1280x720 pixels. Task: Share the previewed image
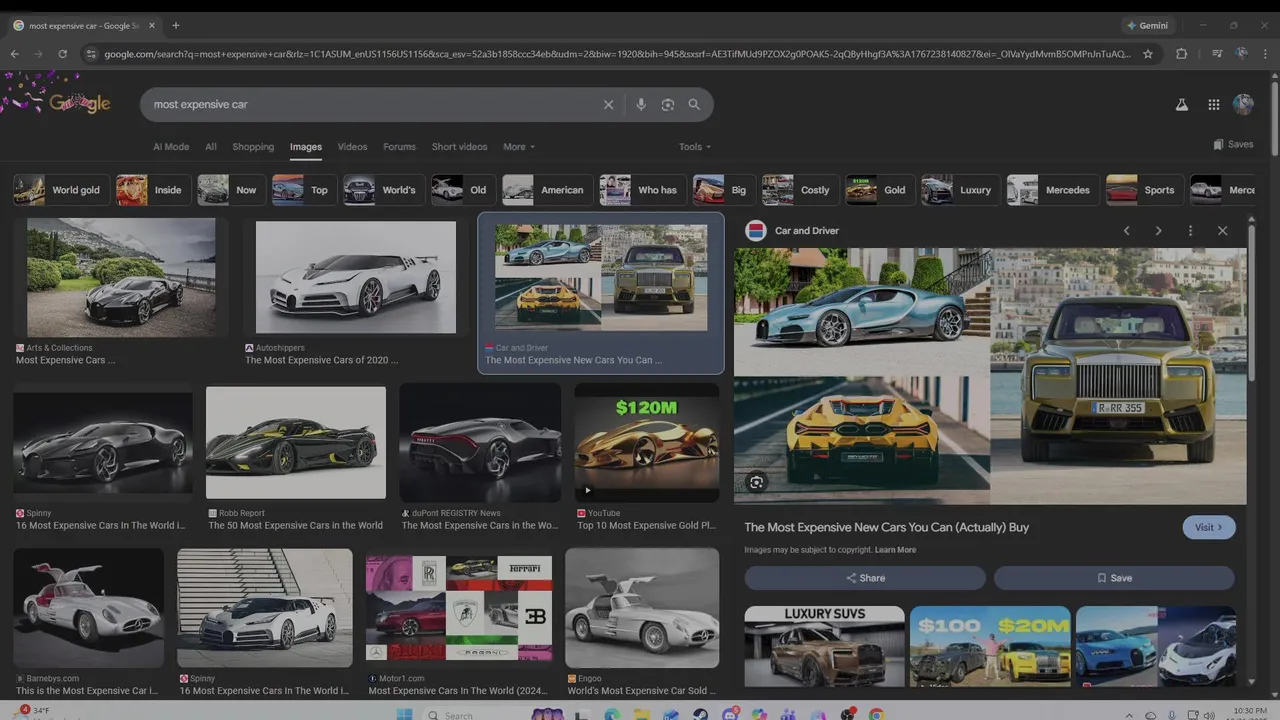[x=865, y=578]
